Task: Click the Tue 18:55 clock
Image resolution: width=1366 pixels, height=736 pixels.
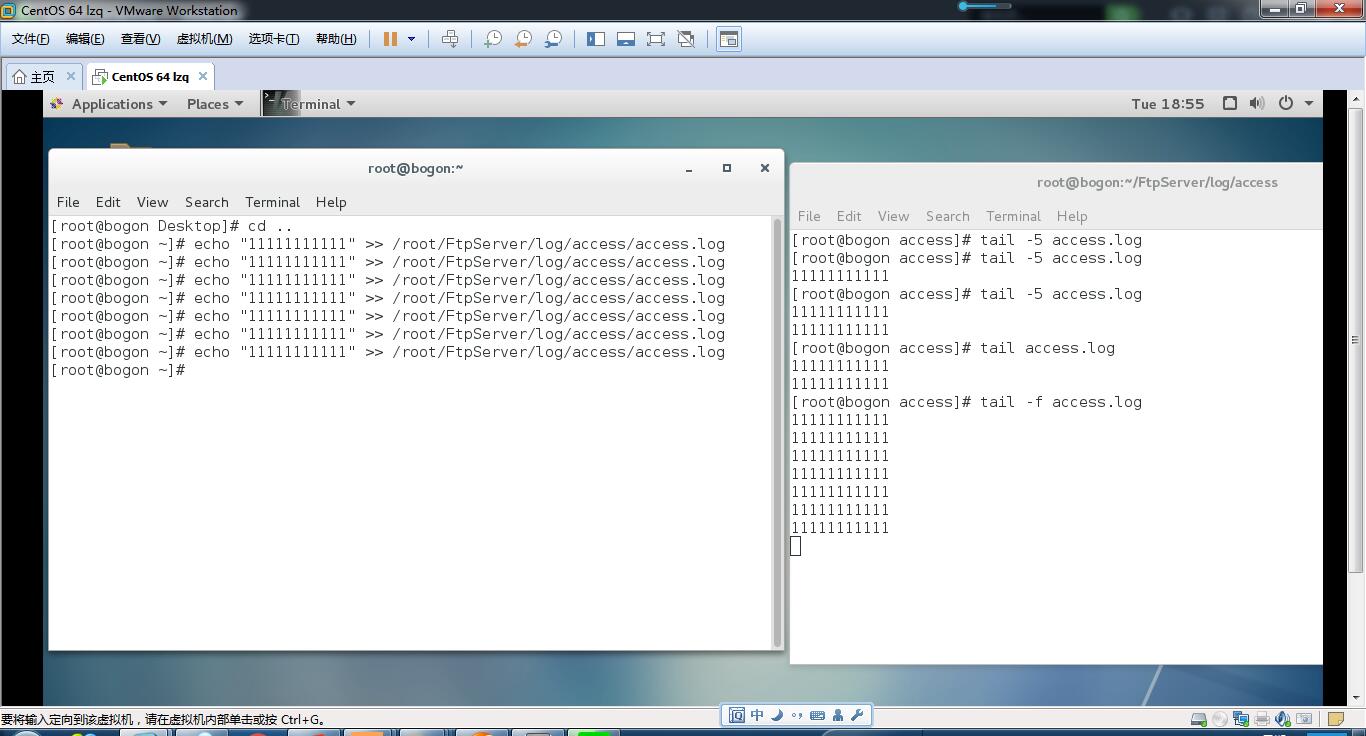Action: [x=1168, y=104]
